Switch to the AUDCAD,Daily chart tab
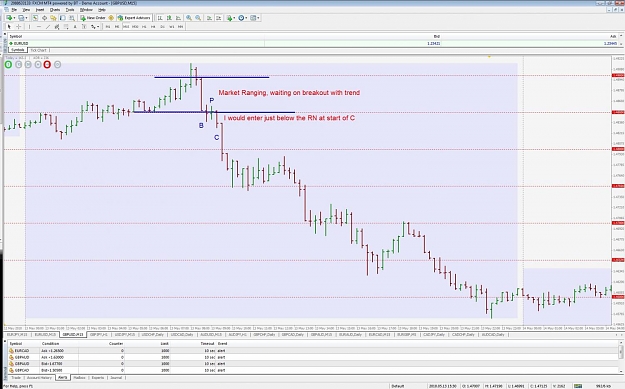Viewport: 625px width, 389px height. 493,335
